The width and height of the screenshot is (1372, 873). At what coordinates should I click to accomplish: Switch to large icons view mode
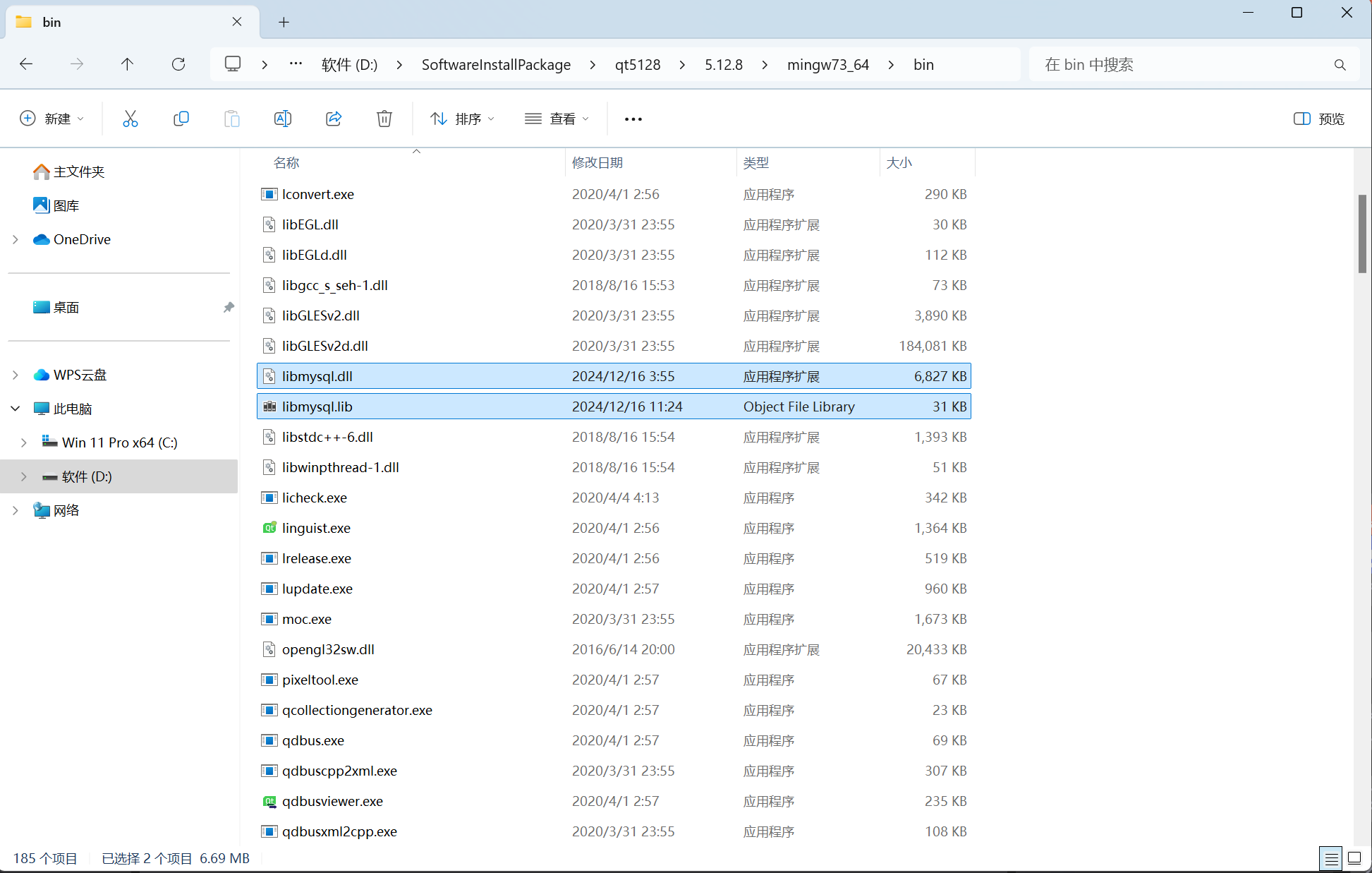tap(1354, 858)
